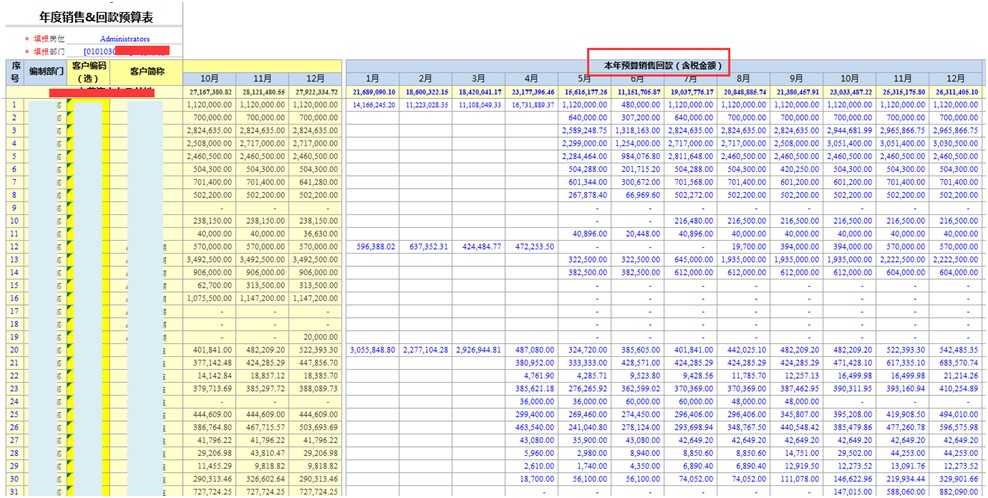Click the 填报岗位 field showing Administrators
The height and width of the screenshot is (498, 988).
(x=125, y=38)
